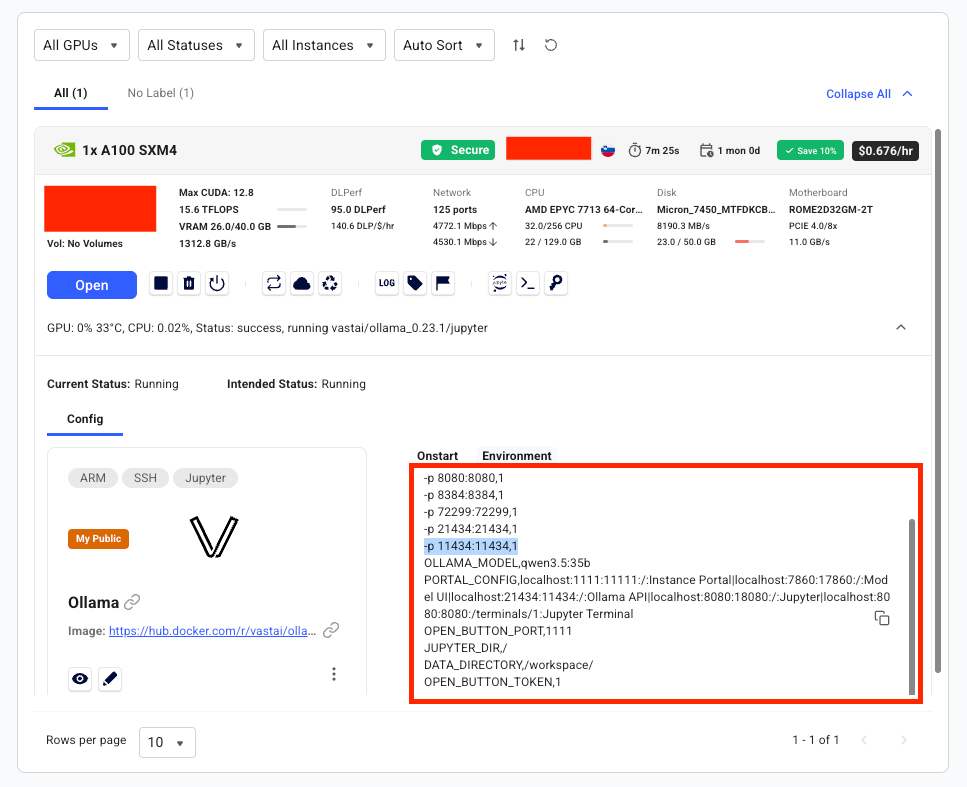Click the Ollama template logo
The height and width of the screenshot is (787, 967).
(214, 537)
